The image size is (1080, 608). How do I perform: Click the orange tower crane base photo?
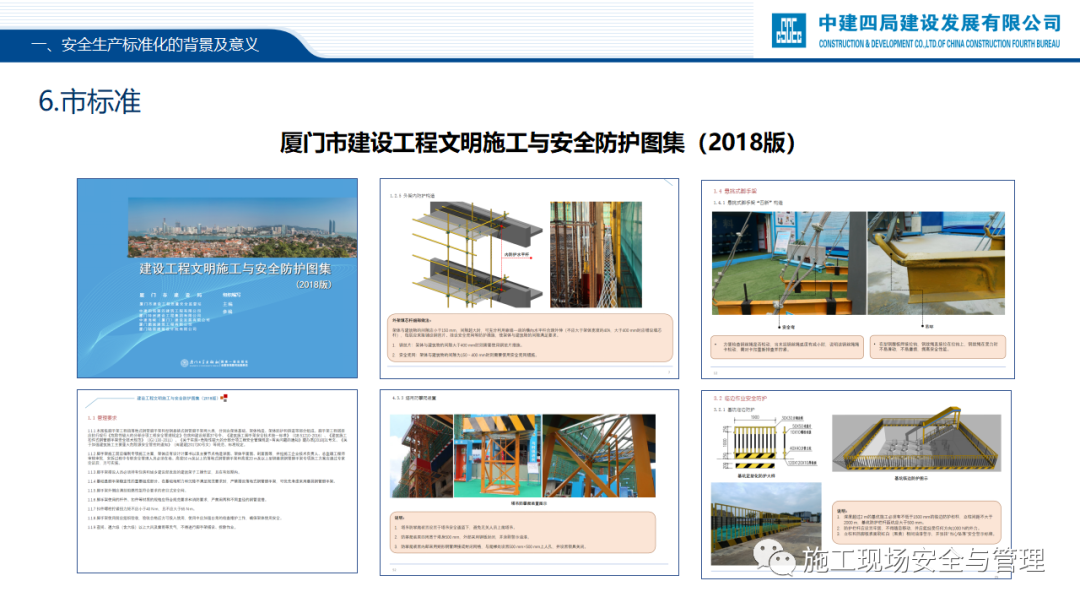[x=498, y=456]
